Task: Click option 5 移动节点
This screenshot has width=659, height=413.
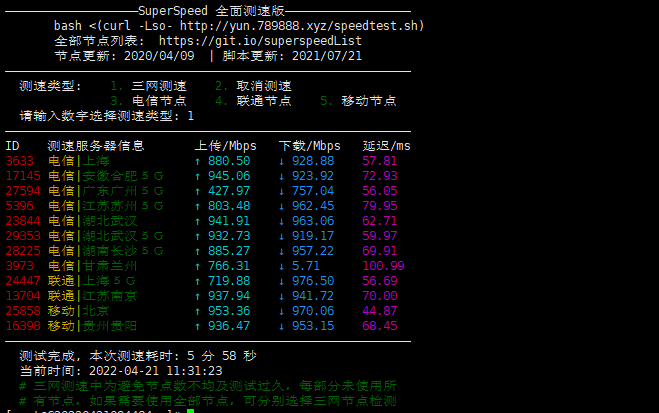Action: [358, 101]
